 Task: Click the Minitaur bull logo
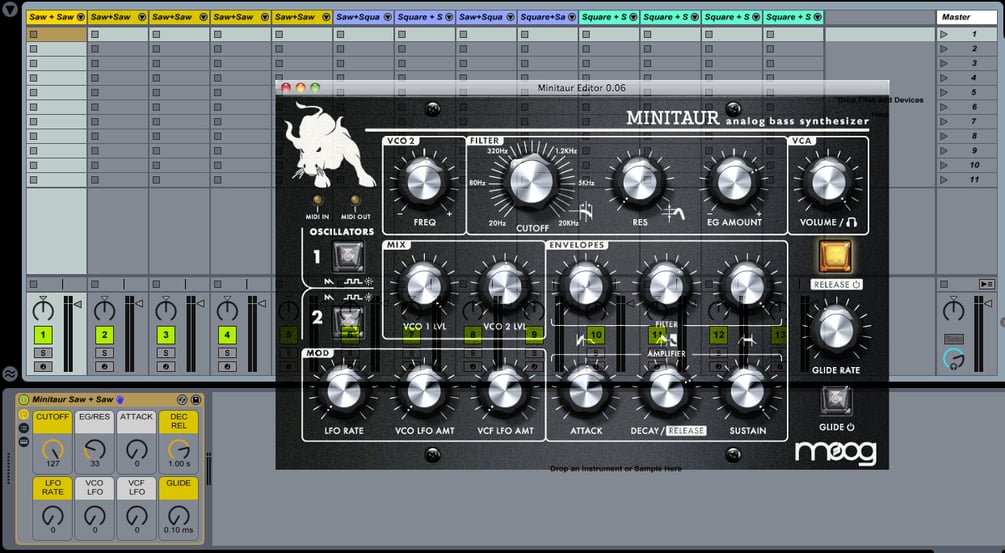point(328,145)
